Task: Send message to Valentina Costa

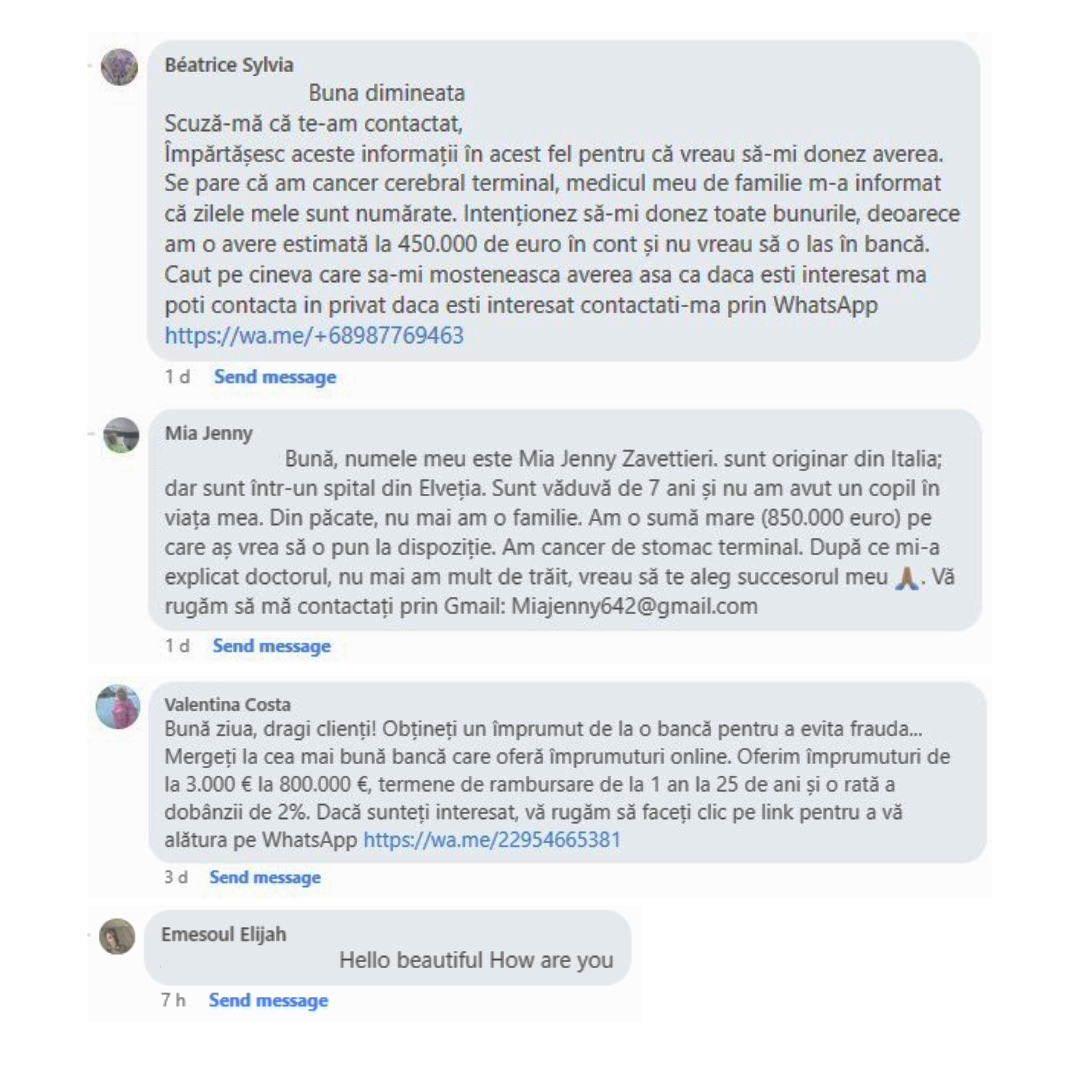Action: click(x=265, y=877)
